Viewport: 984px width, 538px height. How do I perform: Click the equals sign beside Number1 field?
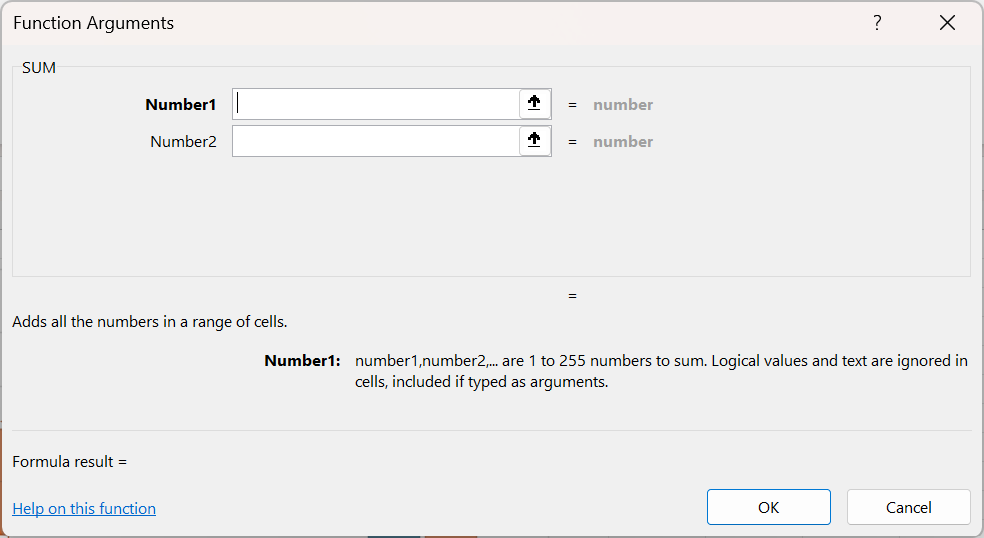tap(572, 105)
